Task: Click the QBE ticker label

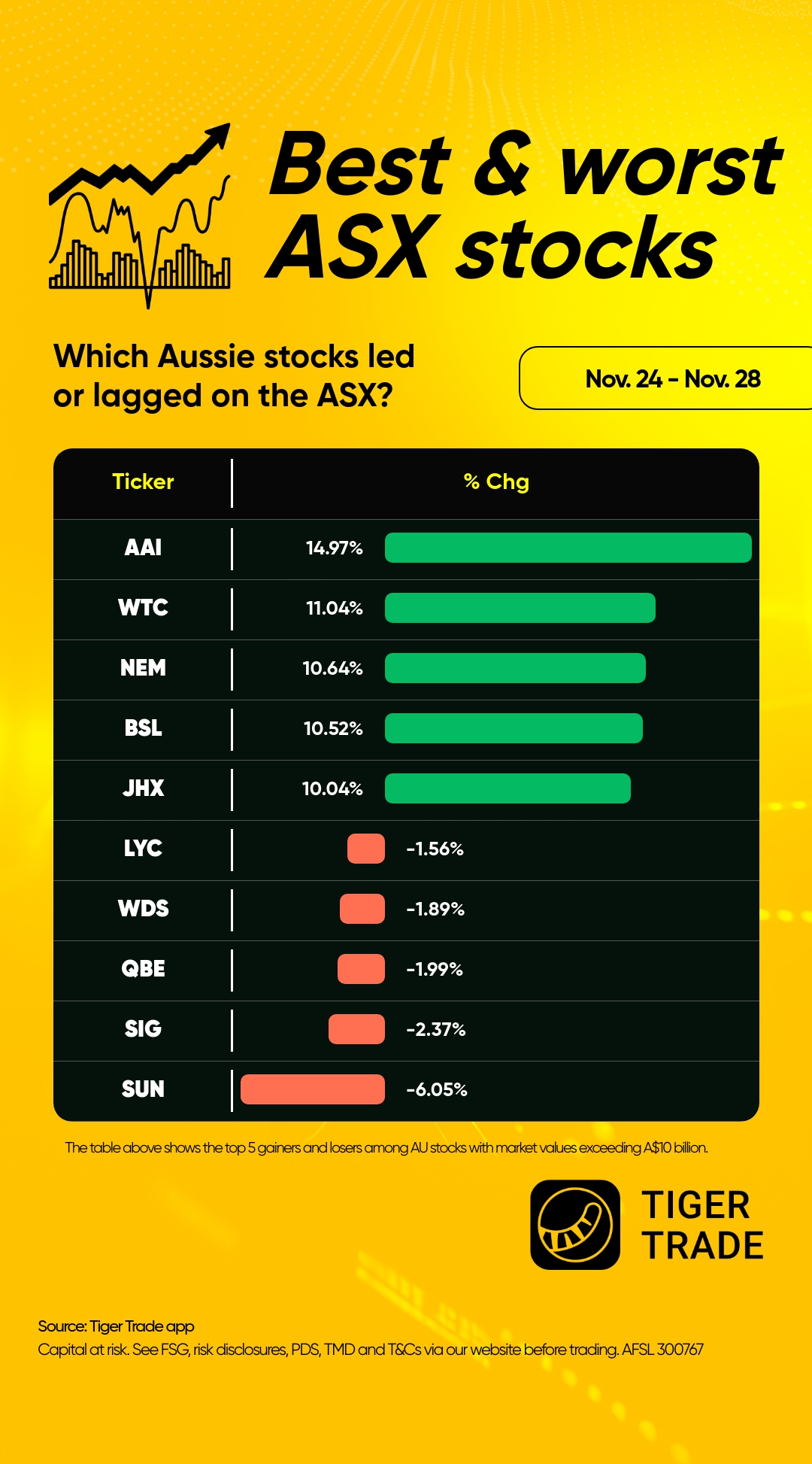Action: [143, 969]
